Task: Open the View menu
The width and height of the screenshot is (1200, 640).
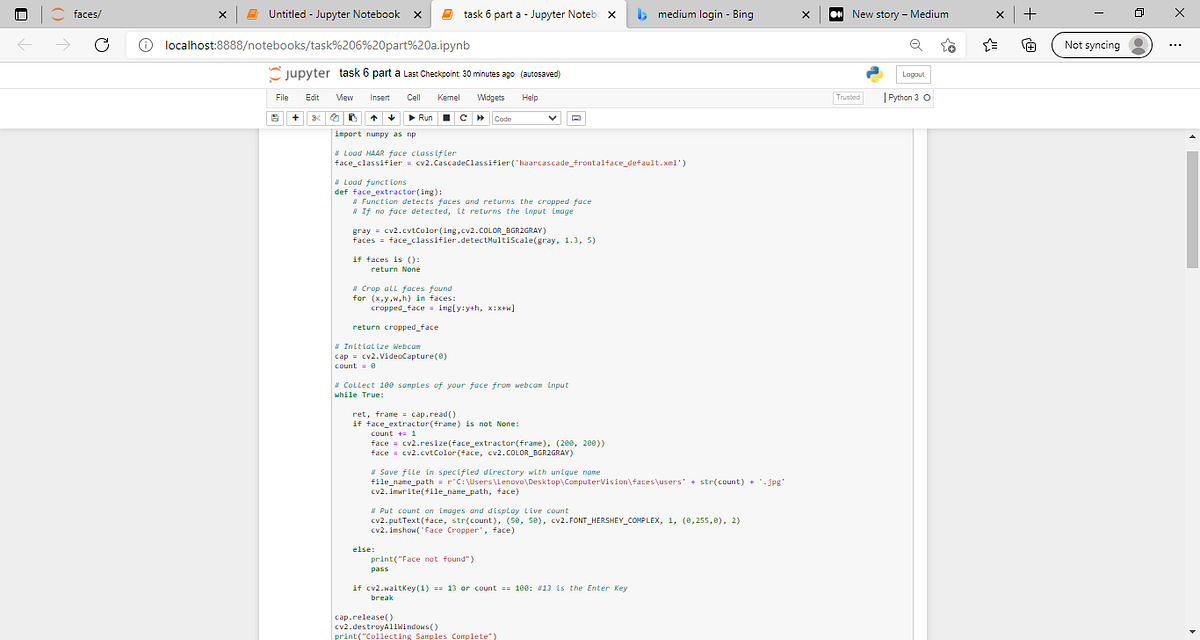Action: (x=344, y=98)
